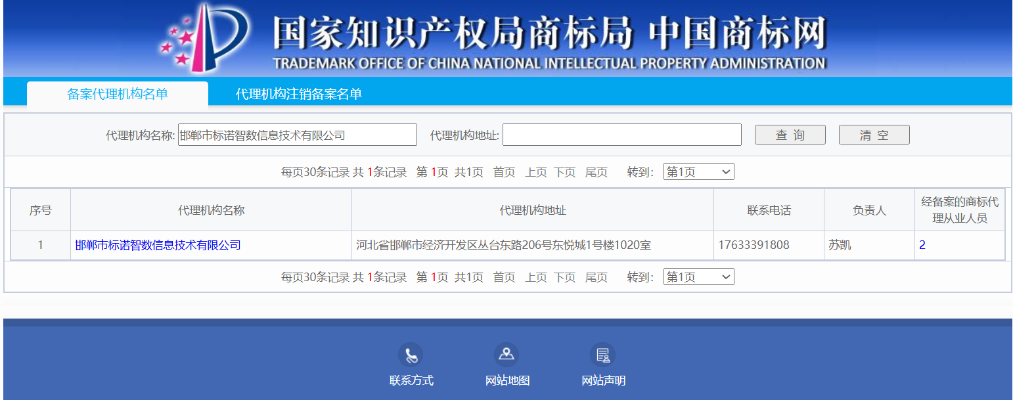Click 网站声明 footer label

[603, 381]
